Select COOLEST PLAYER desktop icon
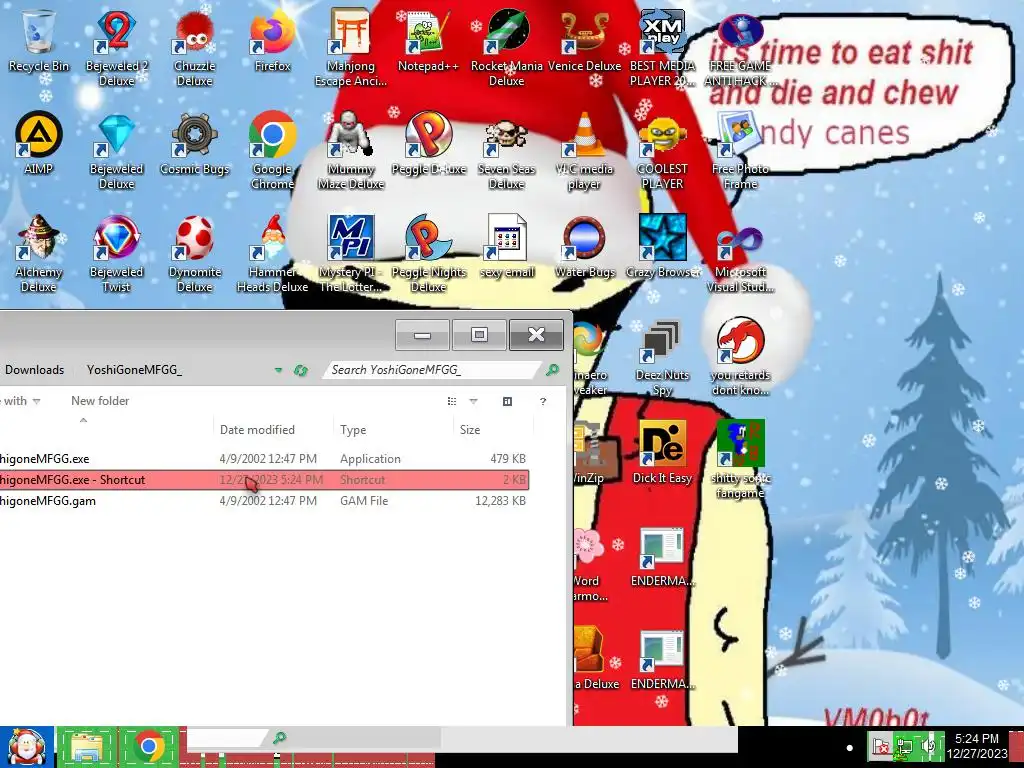 (662, 150)
